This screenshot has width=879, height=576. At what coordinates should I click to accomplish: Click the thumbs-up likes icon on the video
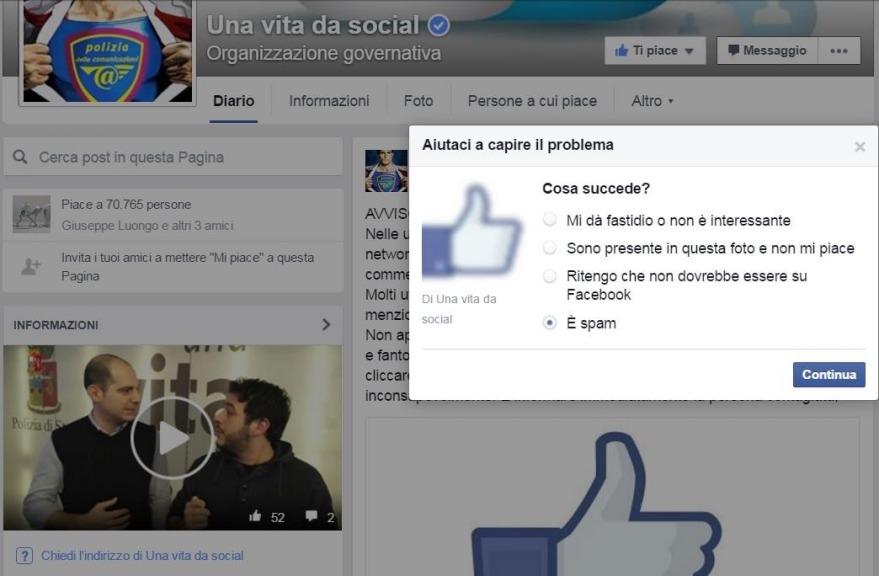[x=255, y=516]
